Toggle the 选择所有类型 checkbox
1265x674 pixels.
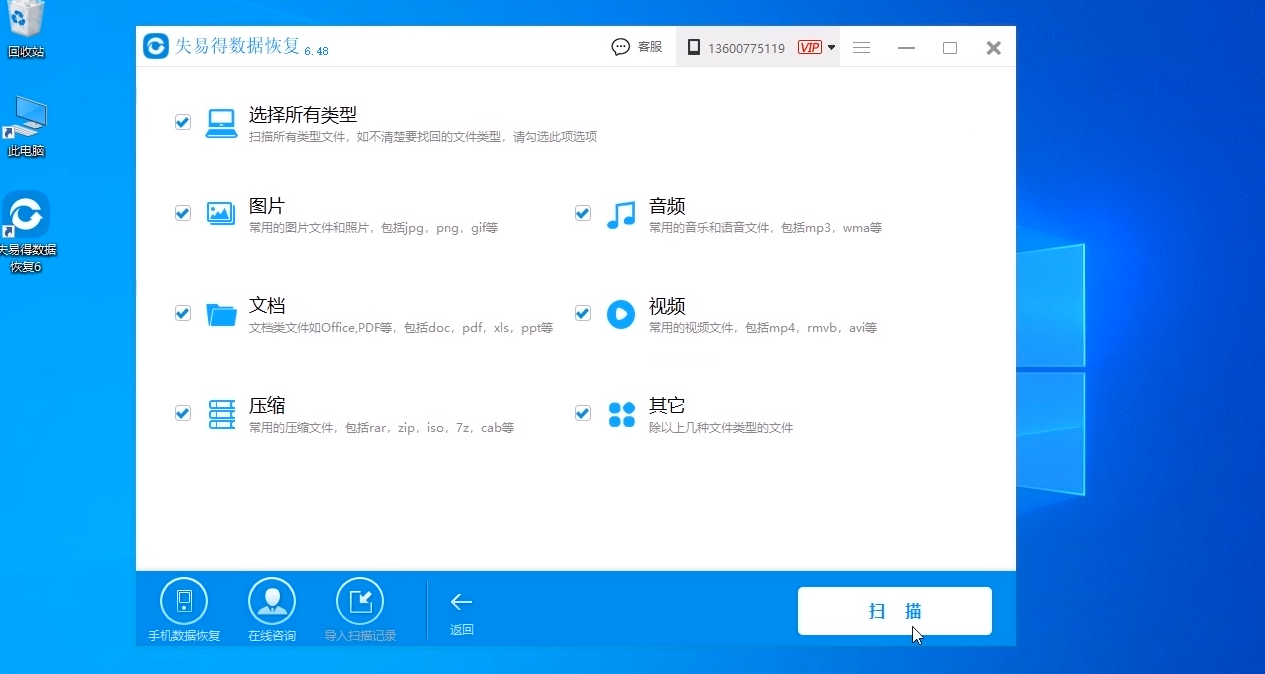click(183, 122)
